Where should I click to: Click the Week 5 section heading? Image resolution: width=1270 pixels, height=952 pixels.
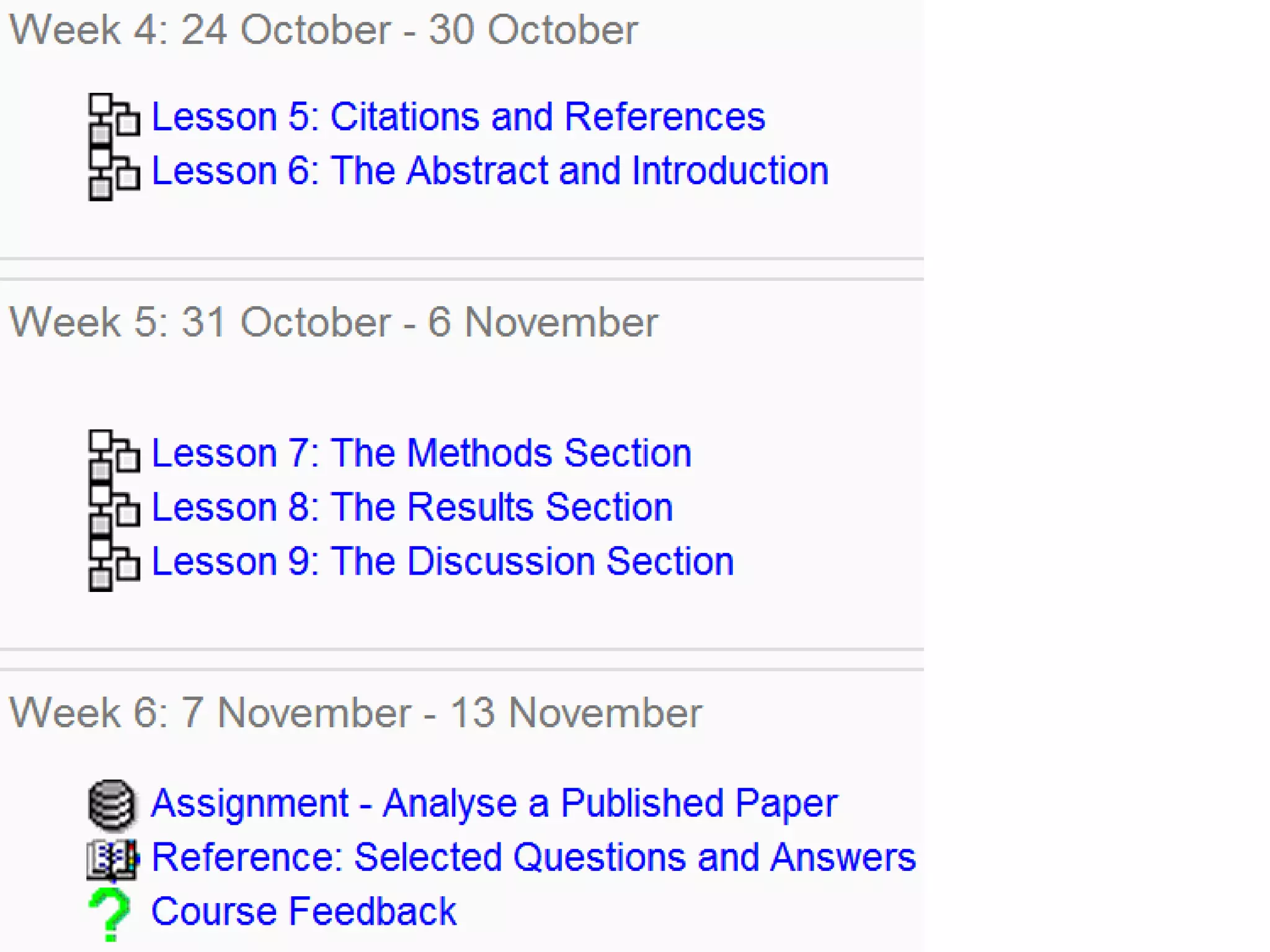point(334,322)
